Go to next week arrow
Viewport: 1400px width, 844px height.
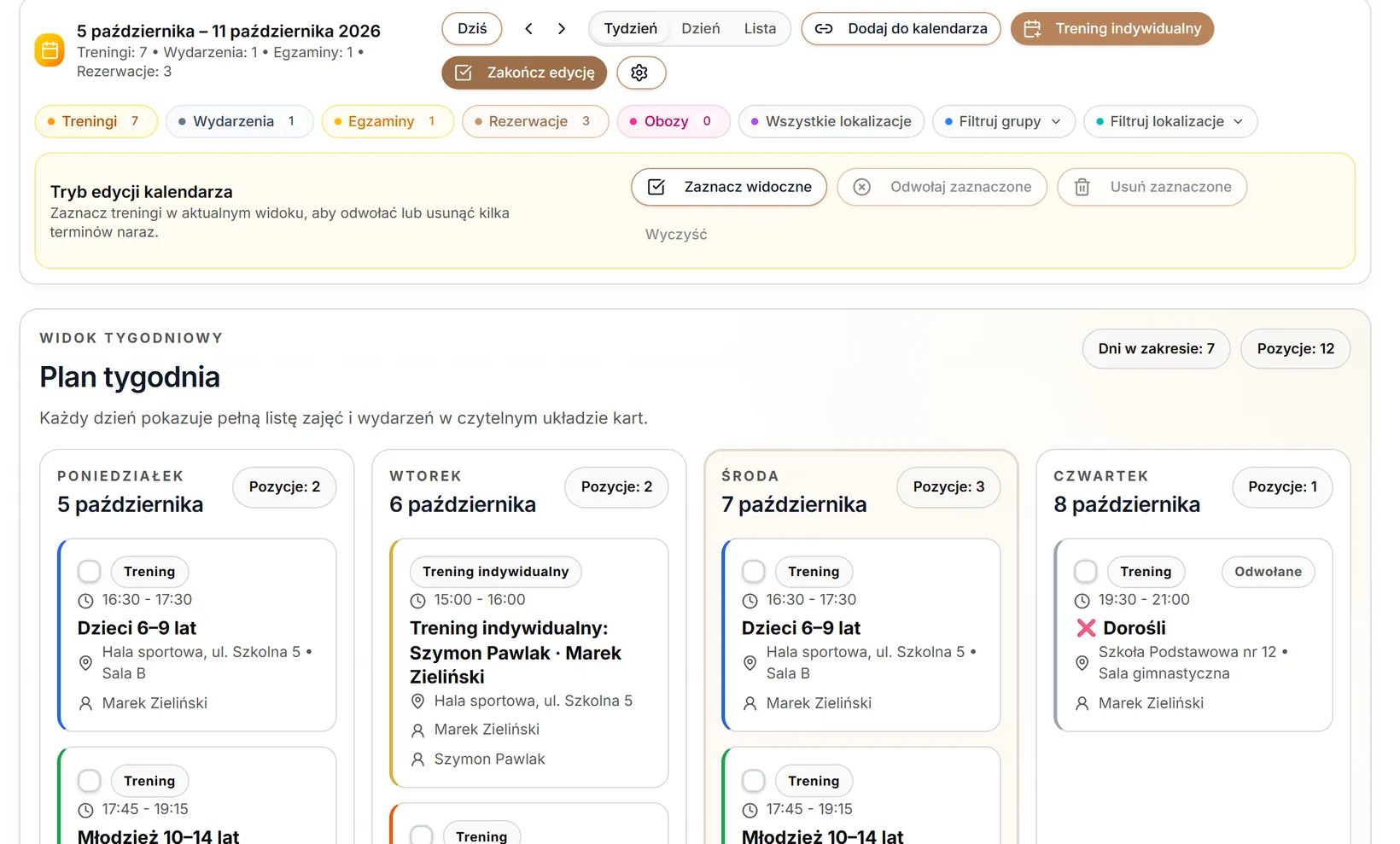point(561,28)
